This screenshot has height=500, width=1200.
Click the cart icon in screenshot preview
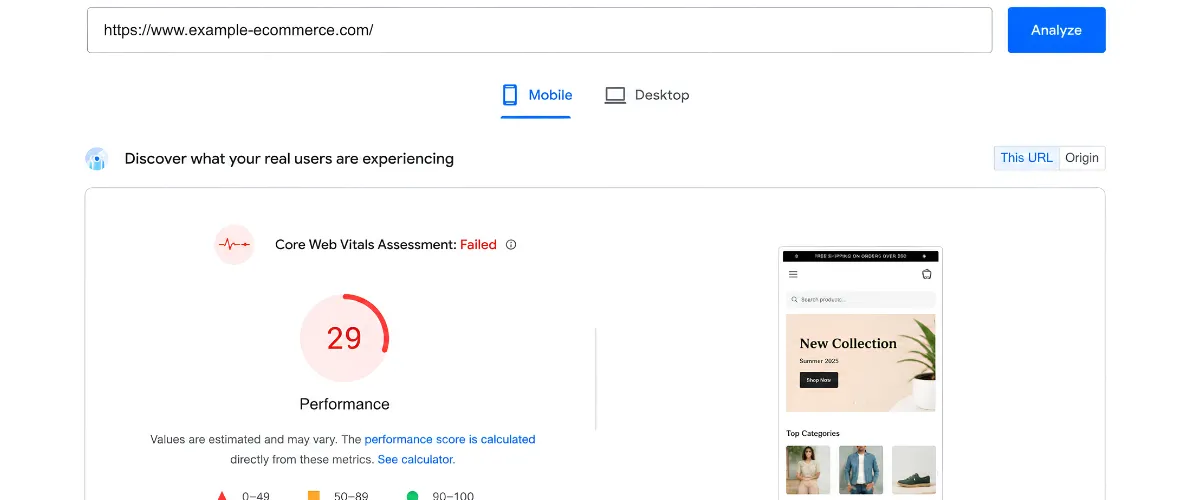[926, 274]
